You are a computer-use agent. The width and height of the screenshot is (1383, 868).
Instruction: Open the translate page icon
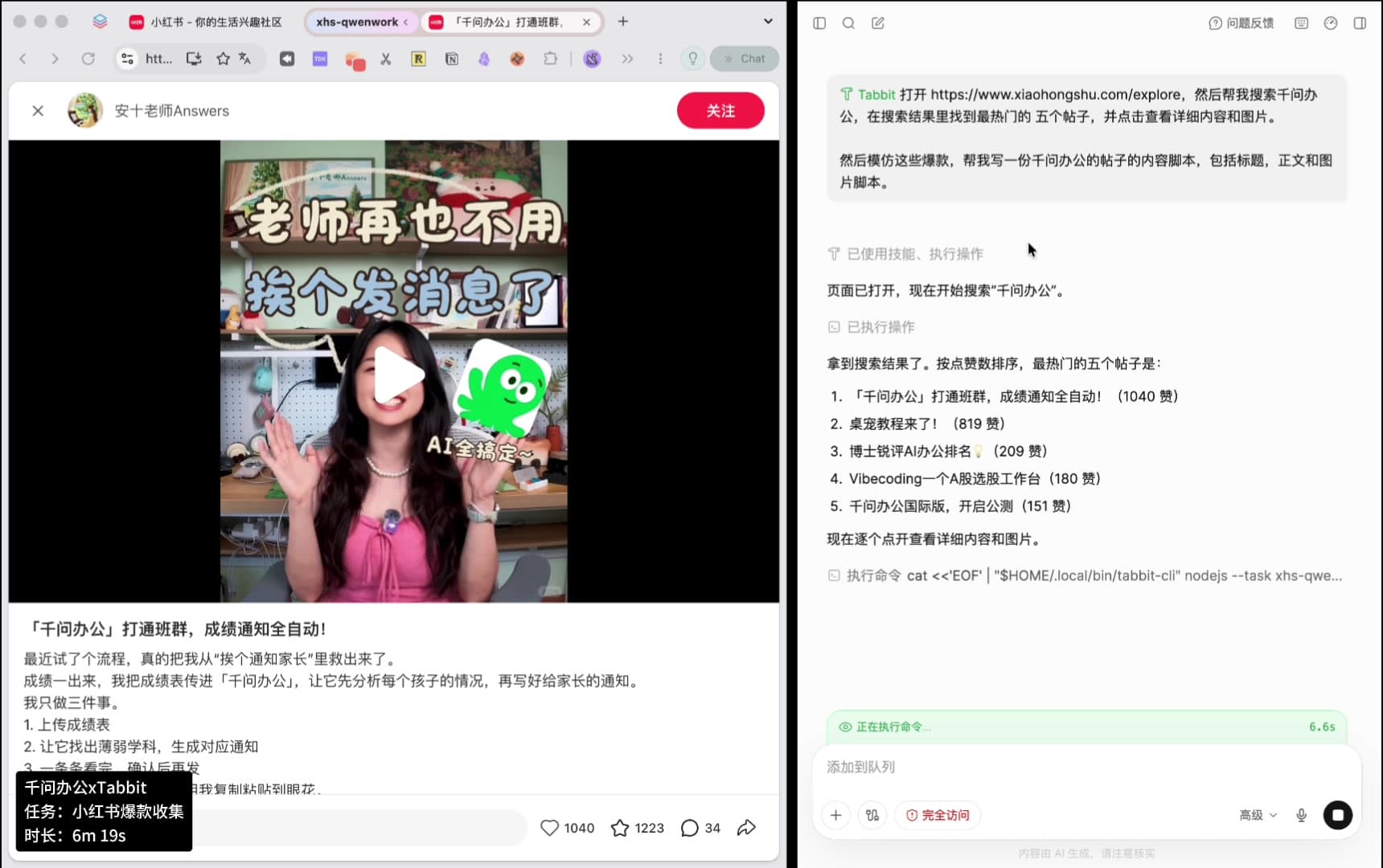(x=245, y=59)
